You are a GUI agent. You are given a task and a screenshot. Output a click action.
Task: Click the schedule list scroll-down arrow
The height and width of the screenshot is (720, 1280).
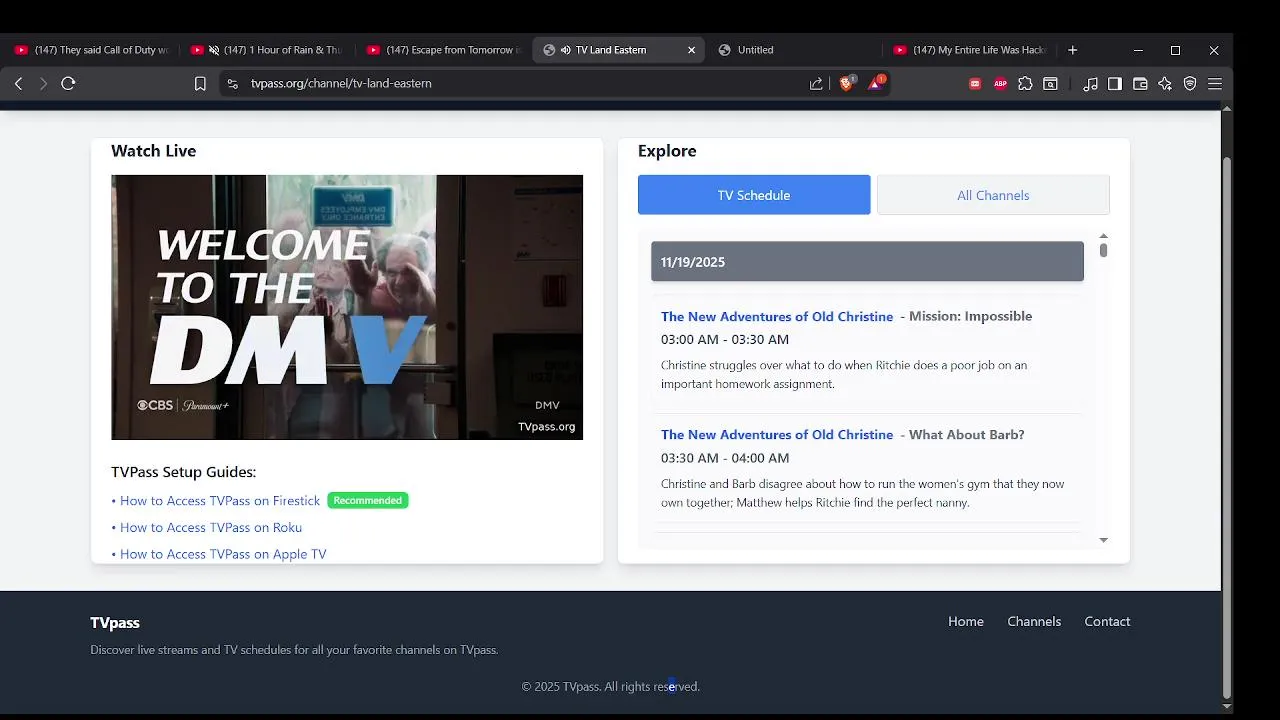1103,540
